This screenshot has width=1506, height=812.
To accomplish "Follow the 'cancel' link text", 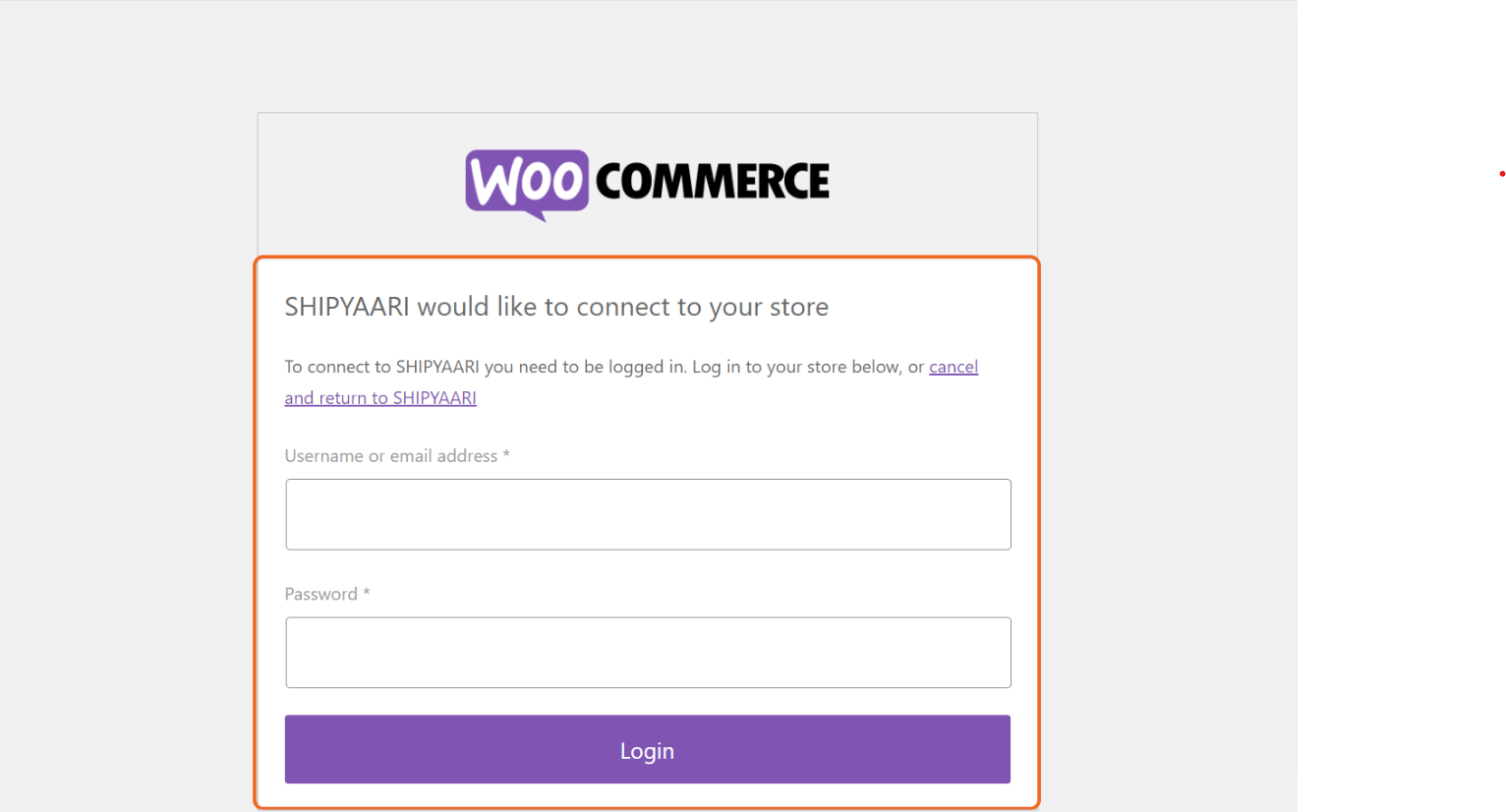I will click(954, 367).
